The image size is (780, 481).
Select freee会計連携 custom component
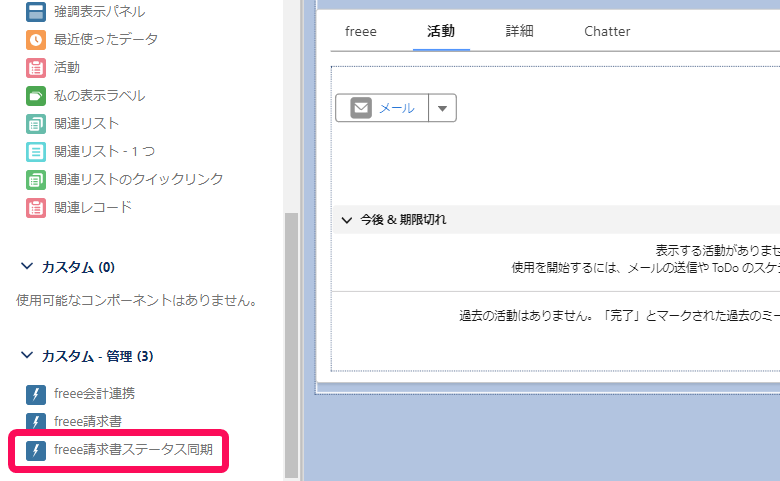coord(95,393)
